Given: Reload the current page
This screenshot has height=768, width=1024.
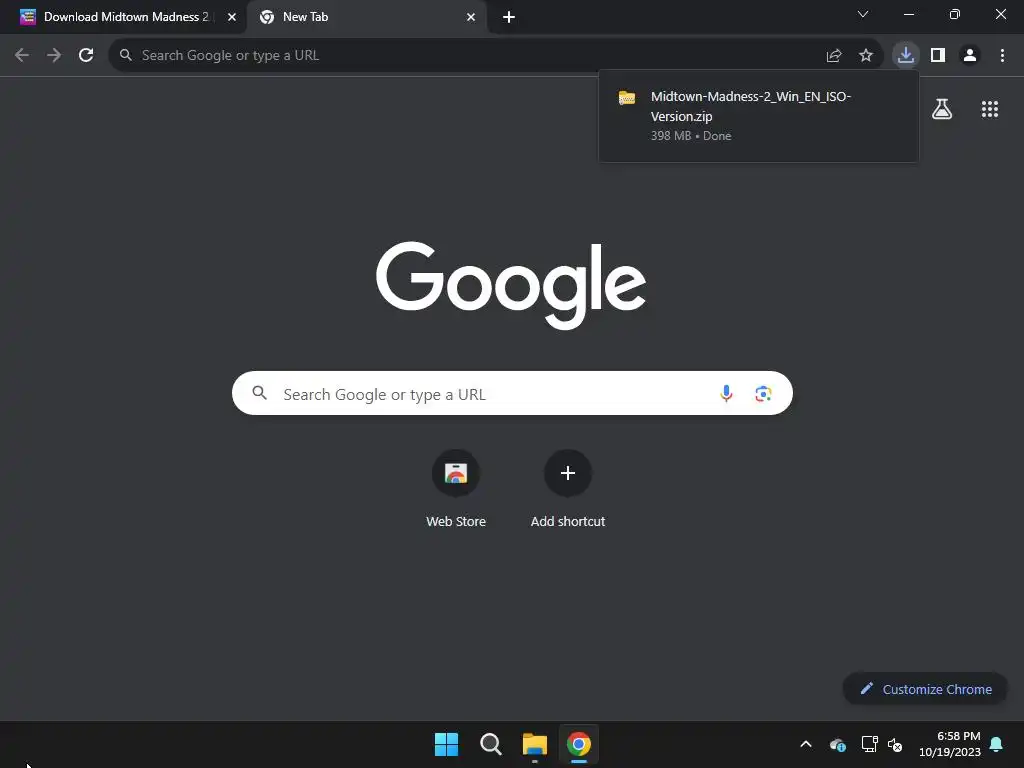Looking at the screenshot, I should point(86,55).
